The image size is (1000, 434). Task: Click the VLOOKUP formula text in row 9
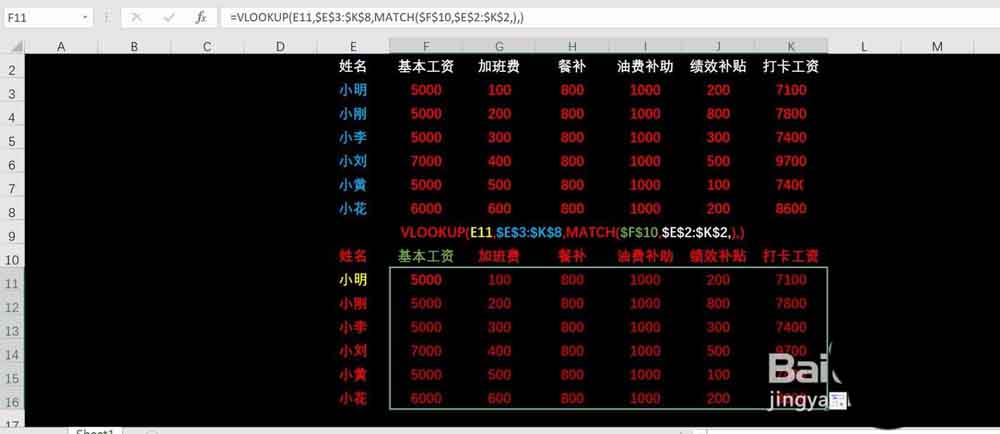pos(573,233)
